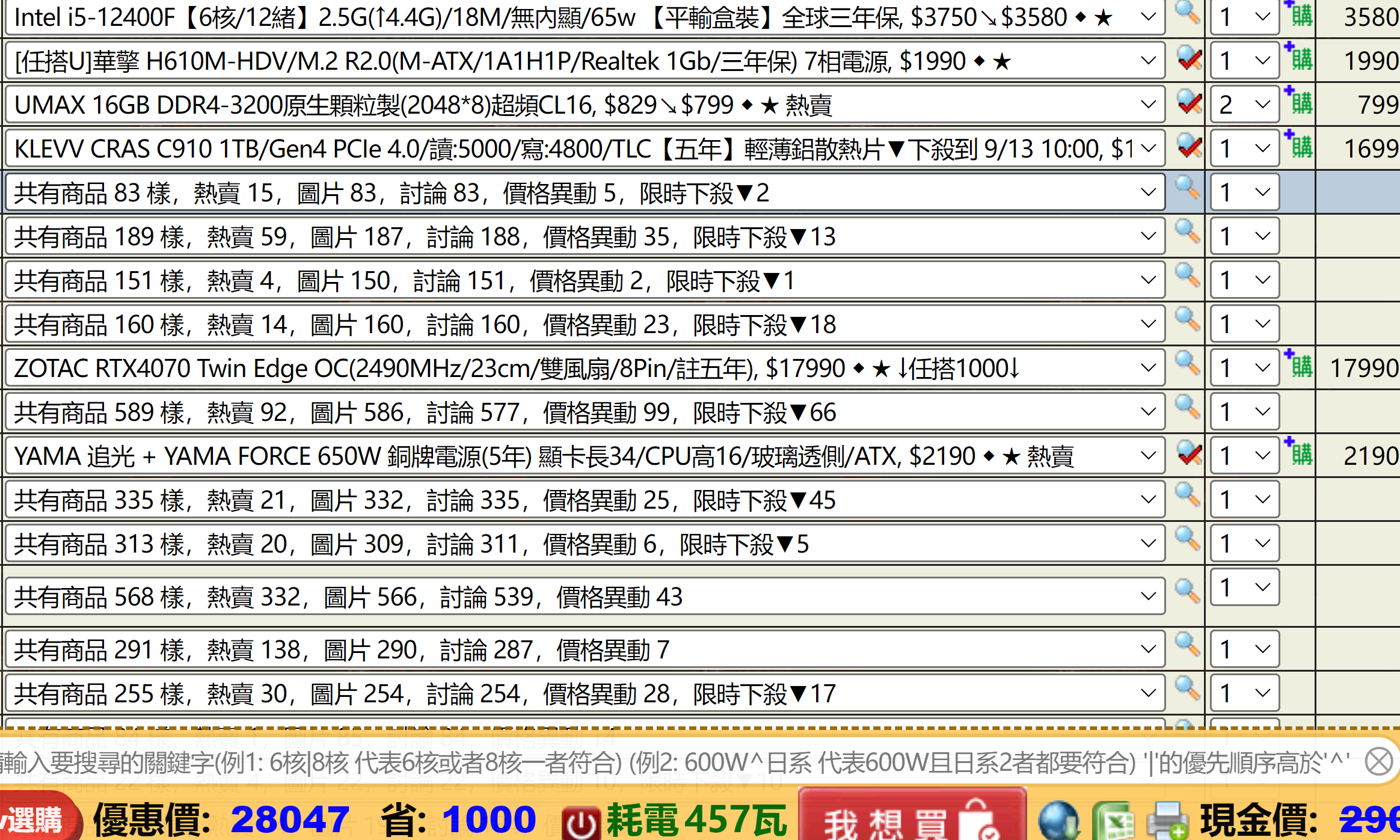Click the printer icon in bottom bar
Screen dimensions: 1400x840
(1168, 821)
